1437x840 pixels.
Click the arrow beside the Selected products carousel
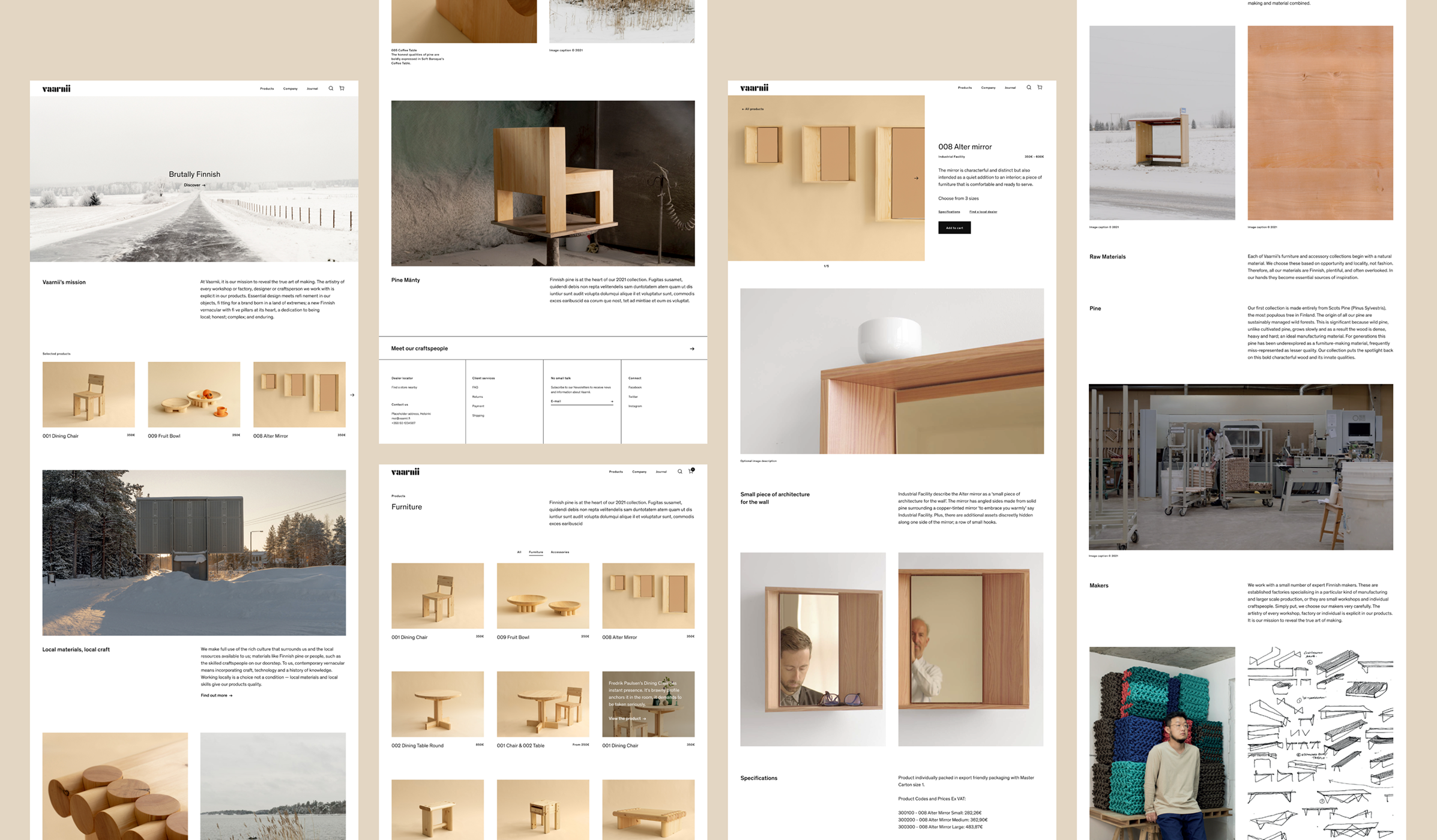[x=352, y=395]
